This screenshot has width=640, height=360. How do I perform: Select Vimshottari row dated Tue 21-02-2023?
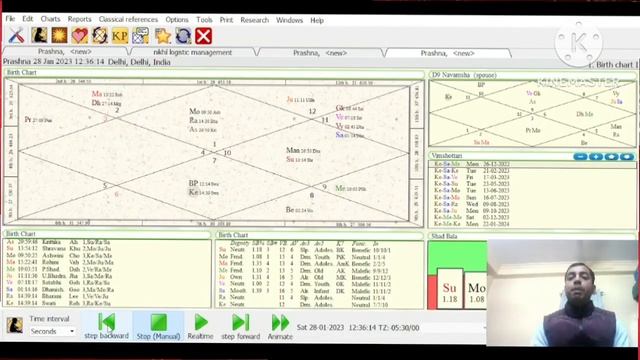[x=532, y=171]
